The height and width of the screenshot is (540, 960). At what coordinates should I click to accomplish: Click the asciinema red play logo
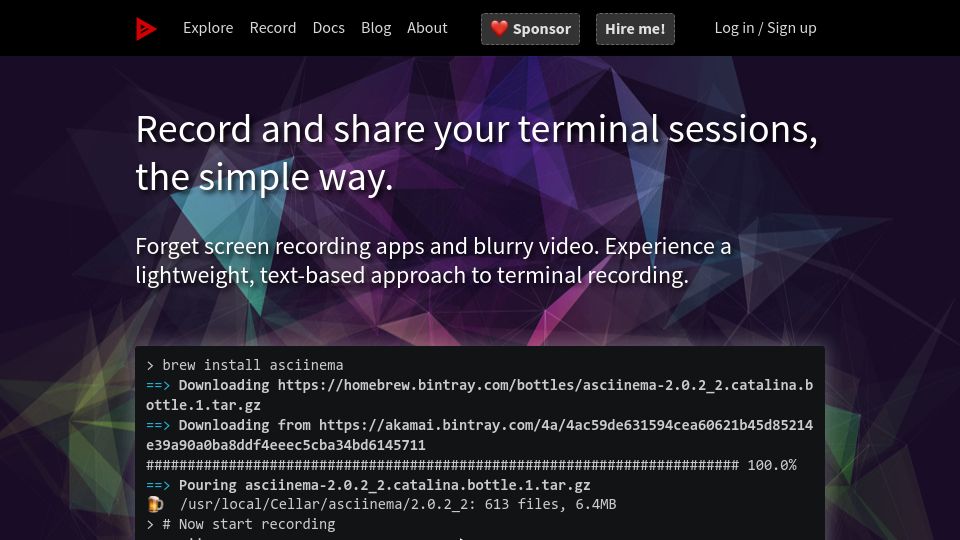(x=146, y=29)
